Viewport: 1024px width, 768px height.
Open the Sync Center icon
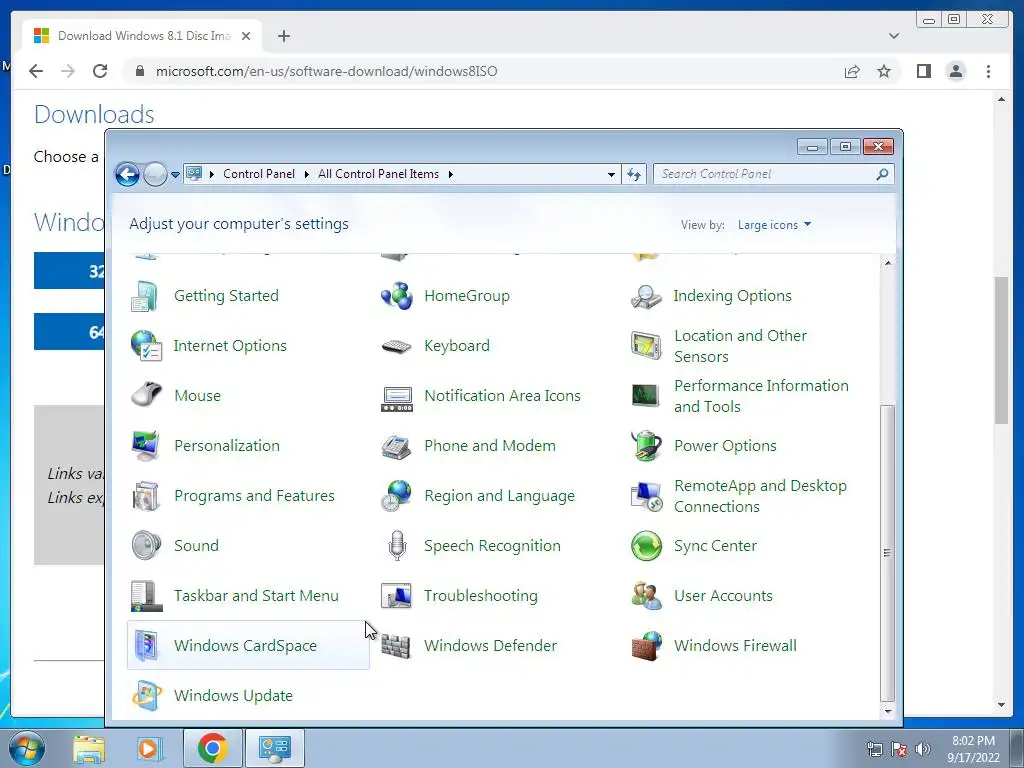[646, 546]
